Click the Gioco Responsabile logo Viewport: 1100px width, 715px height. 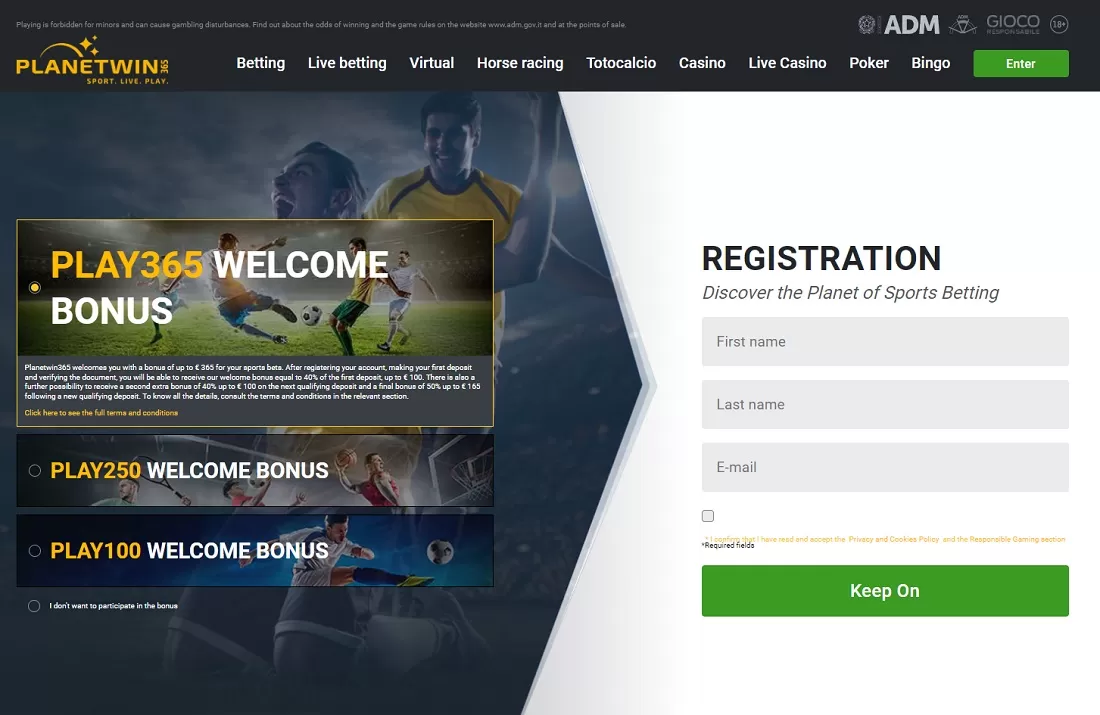[1012, 24]
